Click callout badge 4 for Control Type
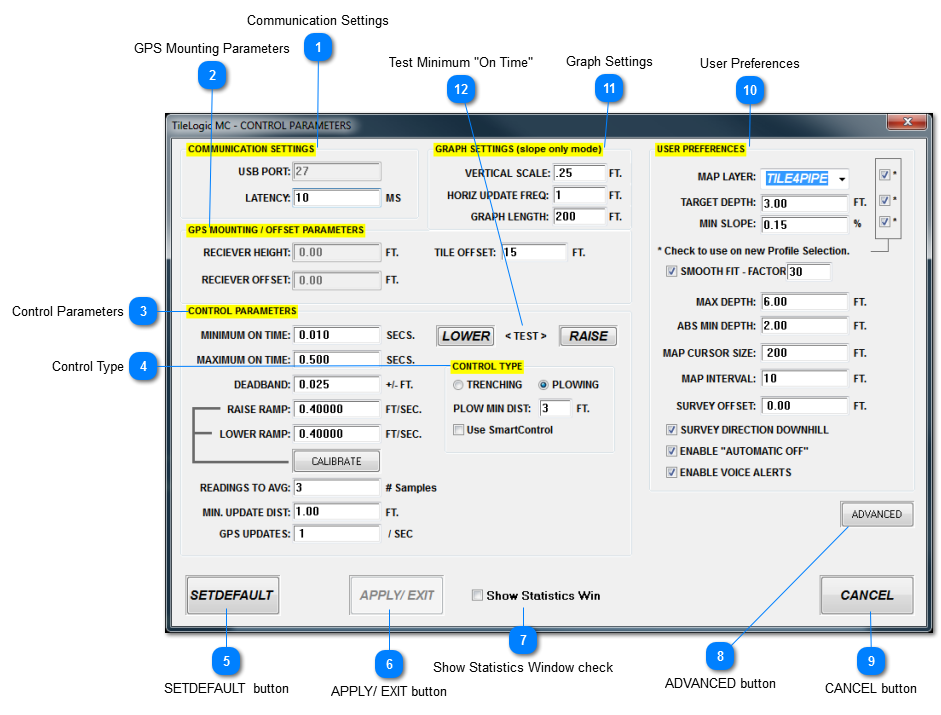This screenshot has height=715, width=941. tap(143, 367)
